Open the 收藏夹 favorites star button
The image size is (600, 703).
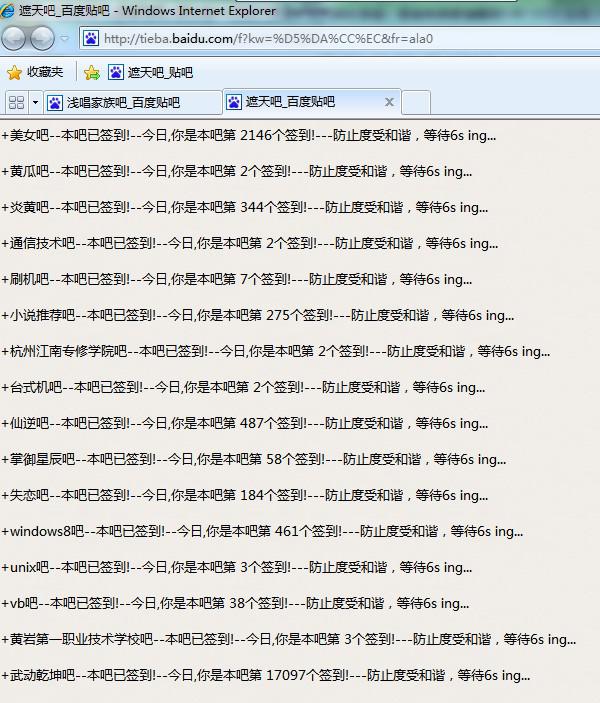coord(35,72)
